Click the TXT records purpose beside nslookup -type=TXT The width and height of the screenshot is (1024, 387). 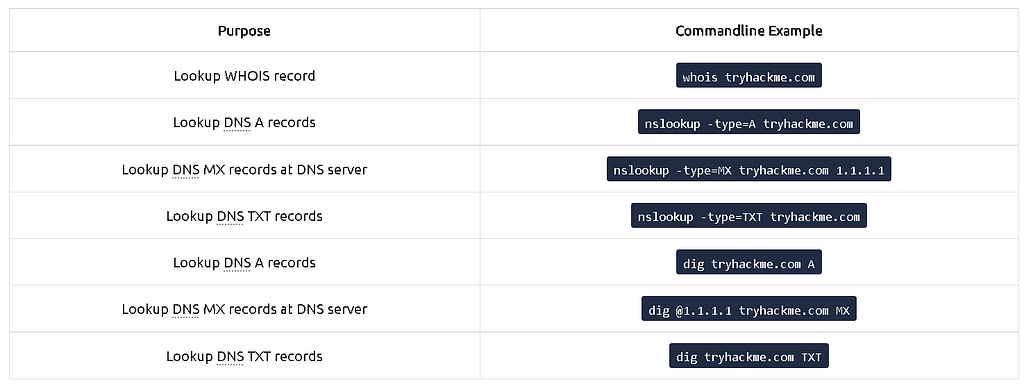(244, 216)
